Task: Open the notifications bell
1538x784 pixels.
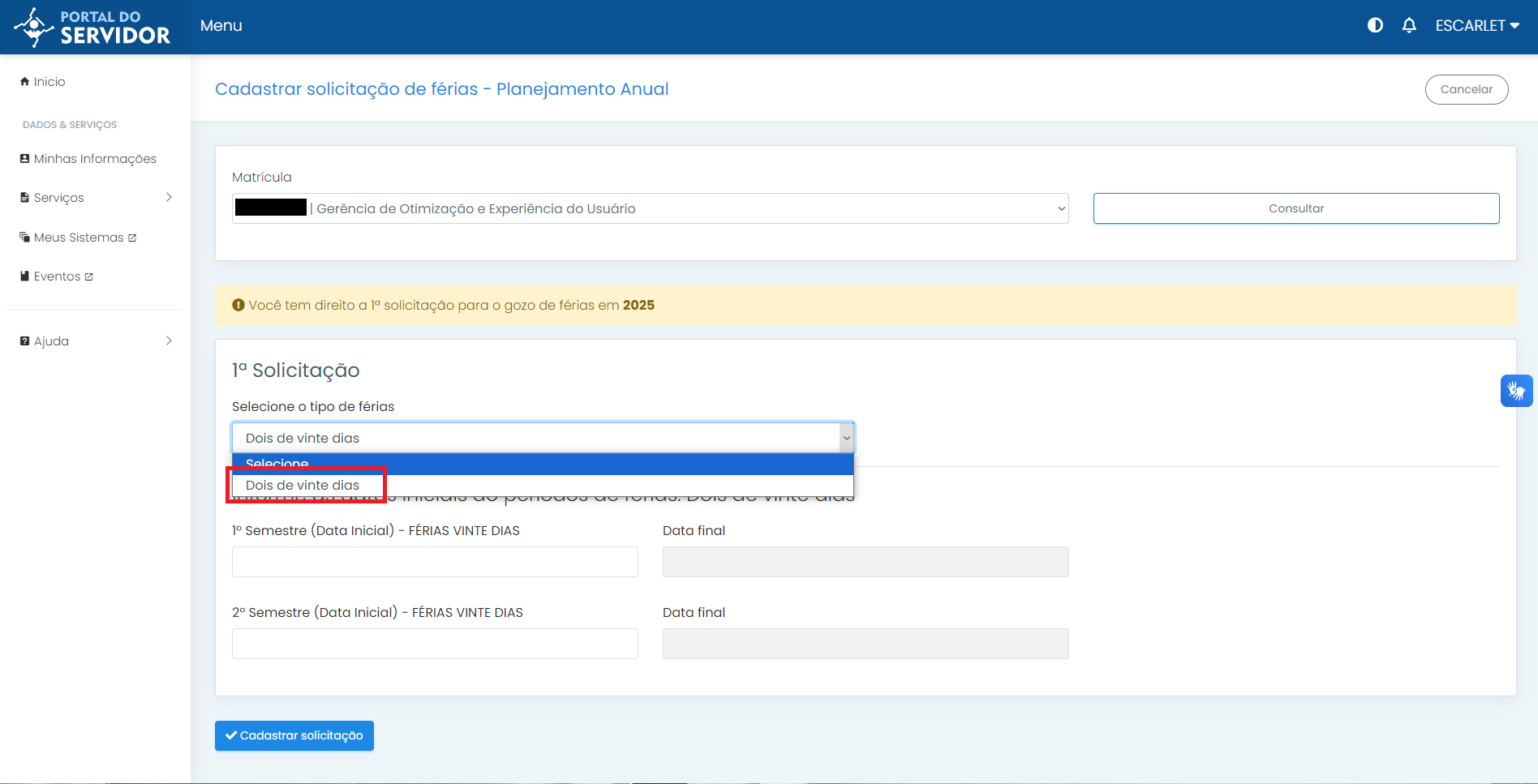Action: coord(1409,25)
